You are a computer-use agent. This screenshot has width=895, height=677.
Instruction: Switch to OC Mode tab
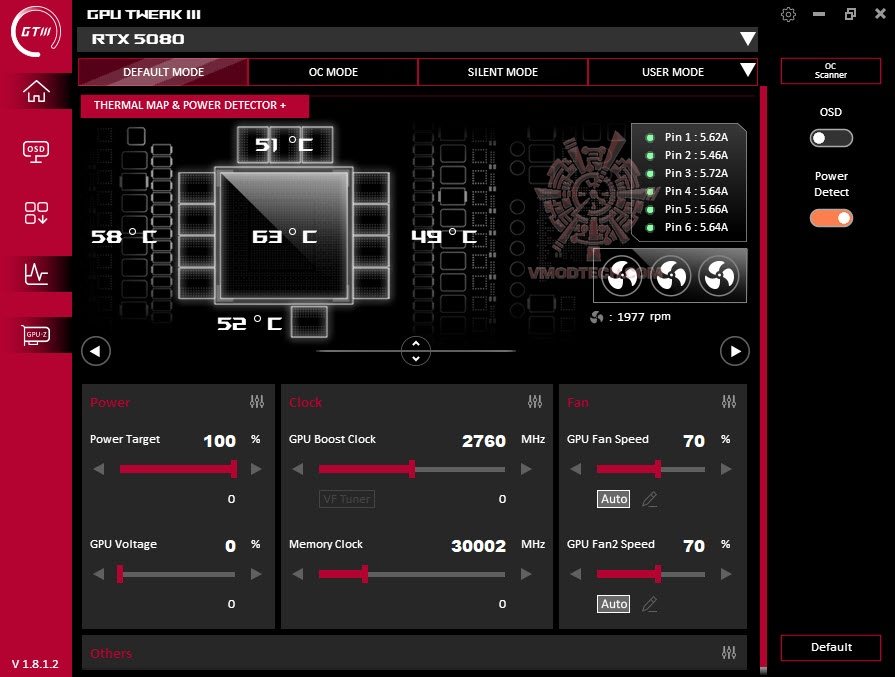tap(333, 72)
